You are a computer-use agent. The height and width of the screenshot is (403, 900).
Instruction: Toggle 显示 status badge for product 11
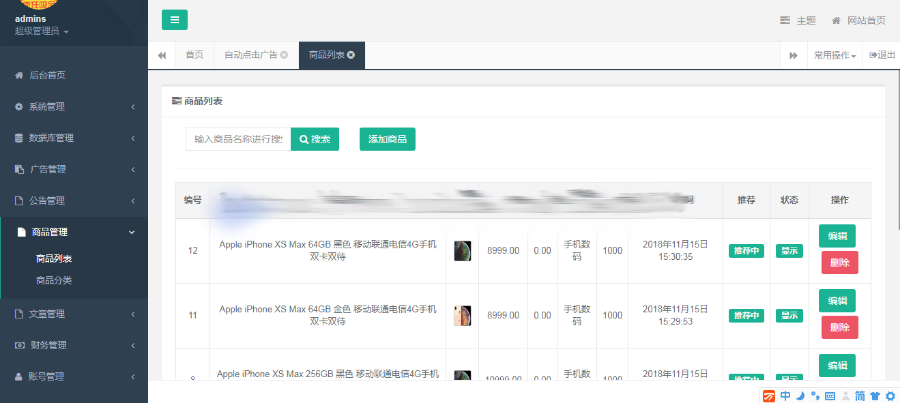coord(789,316)
